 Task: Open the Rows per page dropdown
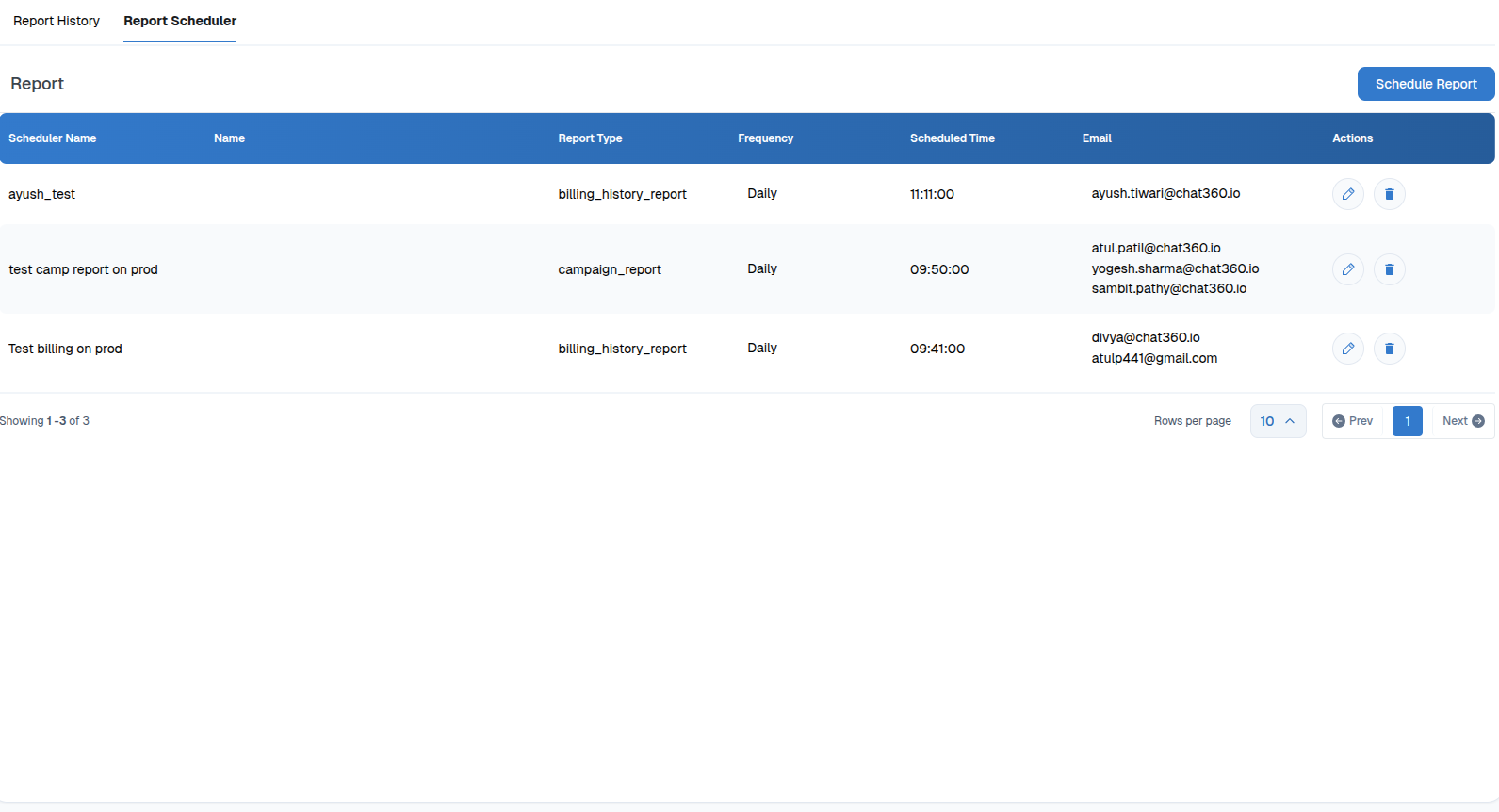tap(1278, 421)
